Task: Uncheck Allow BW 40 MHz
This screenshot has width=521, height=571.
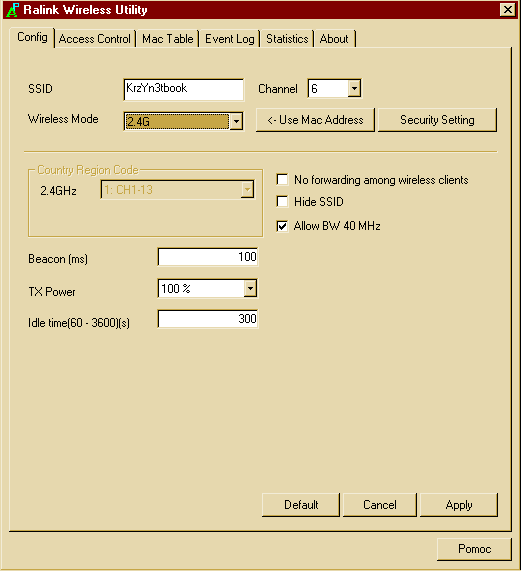Action: [282, 226]
